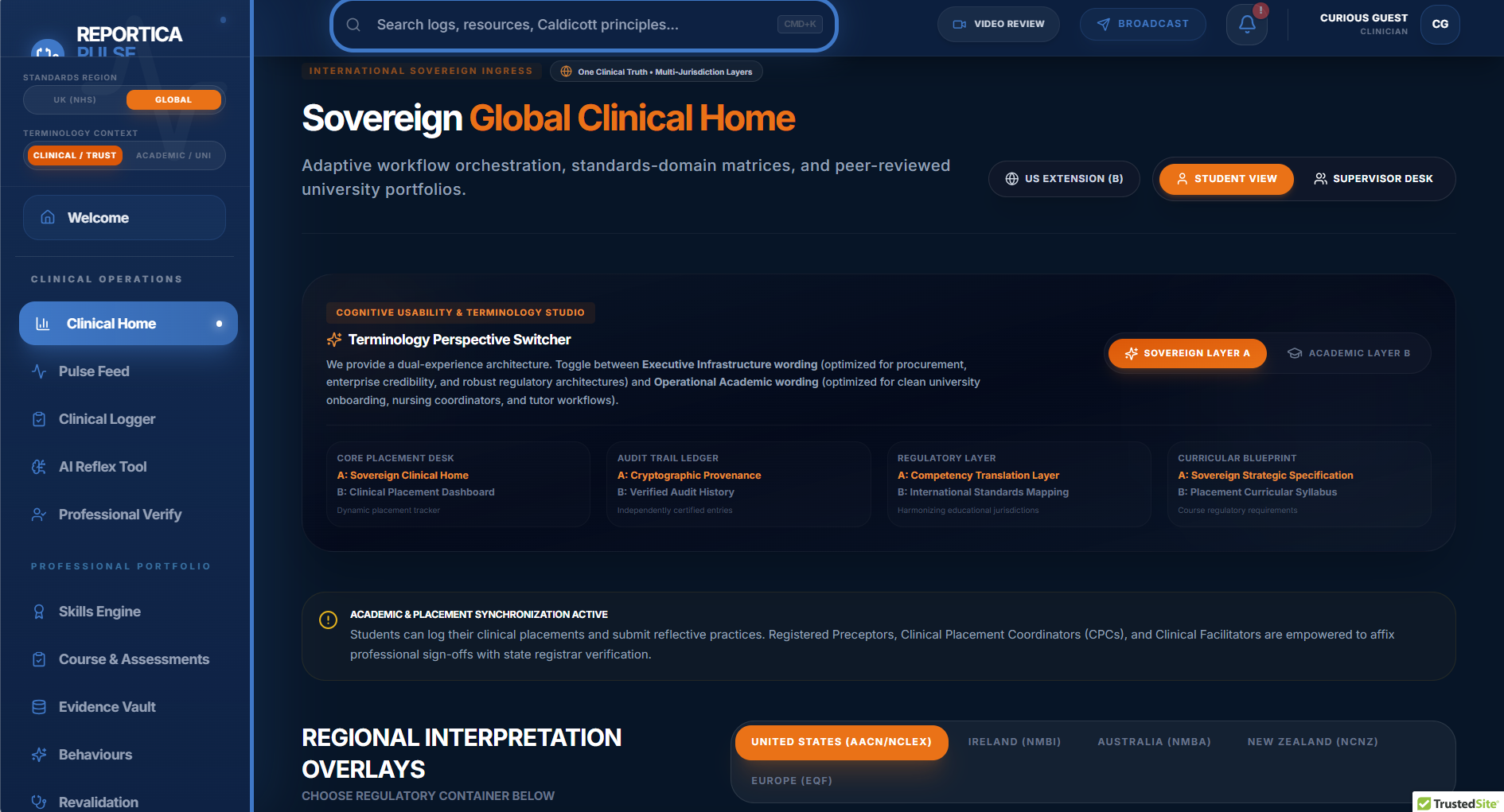Set terminology context to Academic / Uni
This screenshot has height=812, width=1504.
pyautogui.click(x=173, y=155)
